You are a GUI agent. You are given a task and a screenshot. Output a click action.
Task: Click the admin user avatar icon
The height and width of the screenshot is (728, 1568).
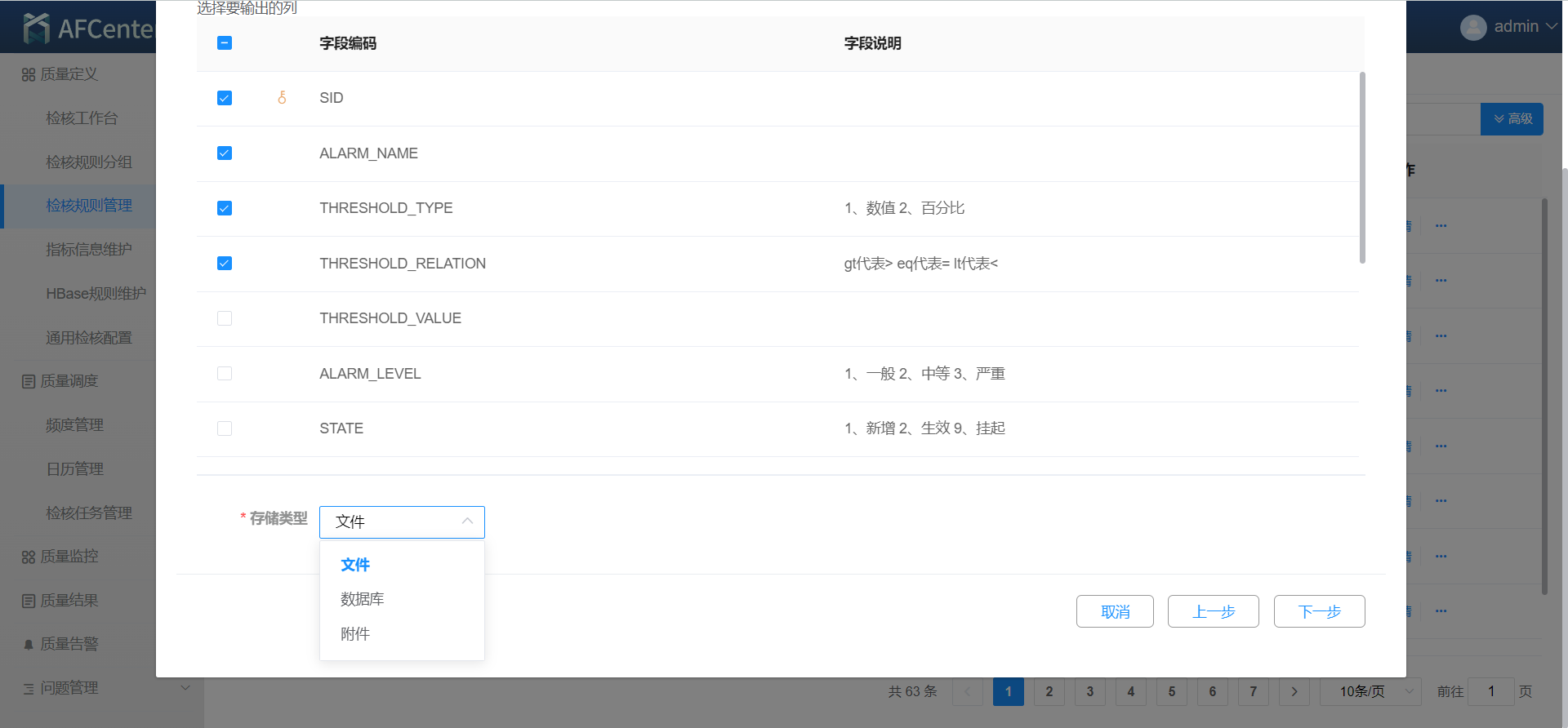(x=1473, y=27)
